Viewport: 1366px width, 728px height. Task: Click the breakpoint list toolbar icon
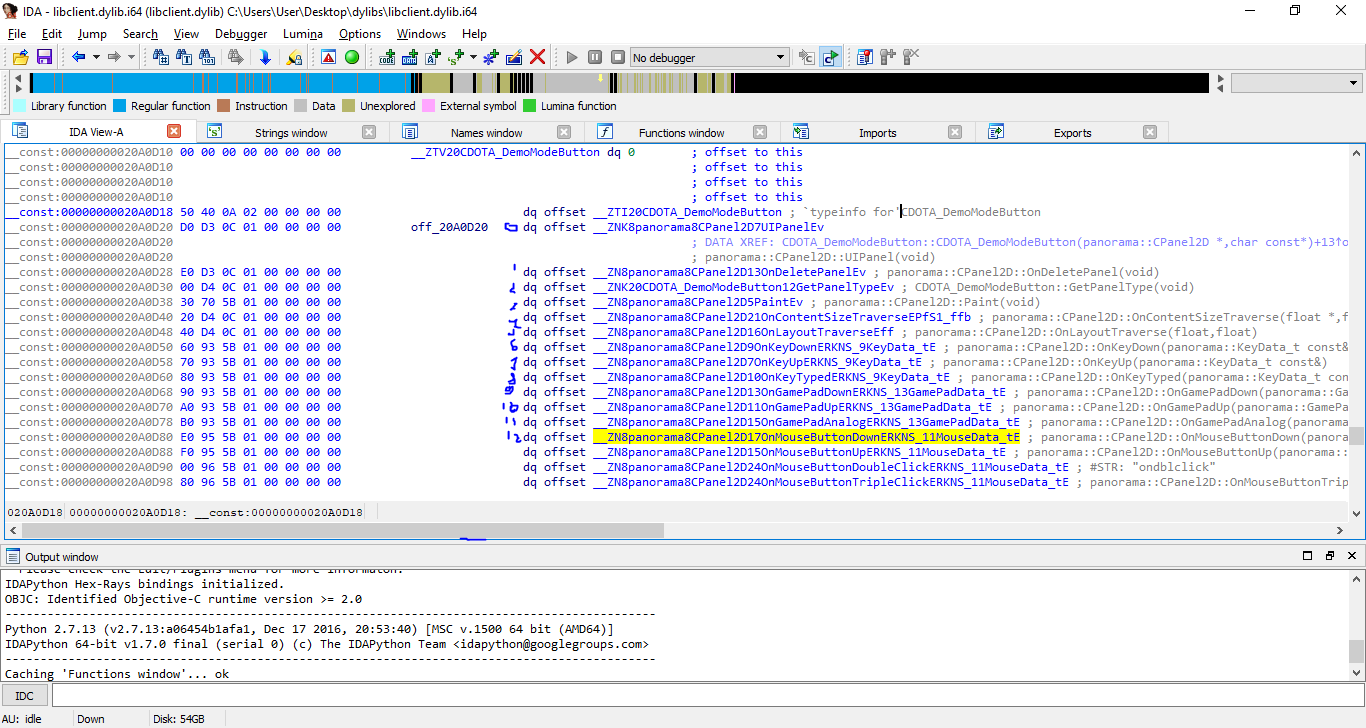point(865,57)
